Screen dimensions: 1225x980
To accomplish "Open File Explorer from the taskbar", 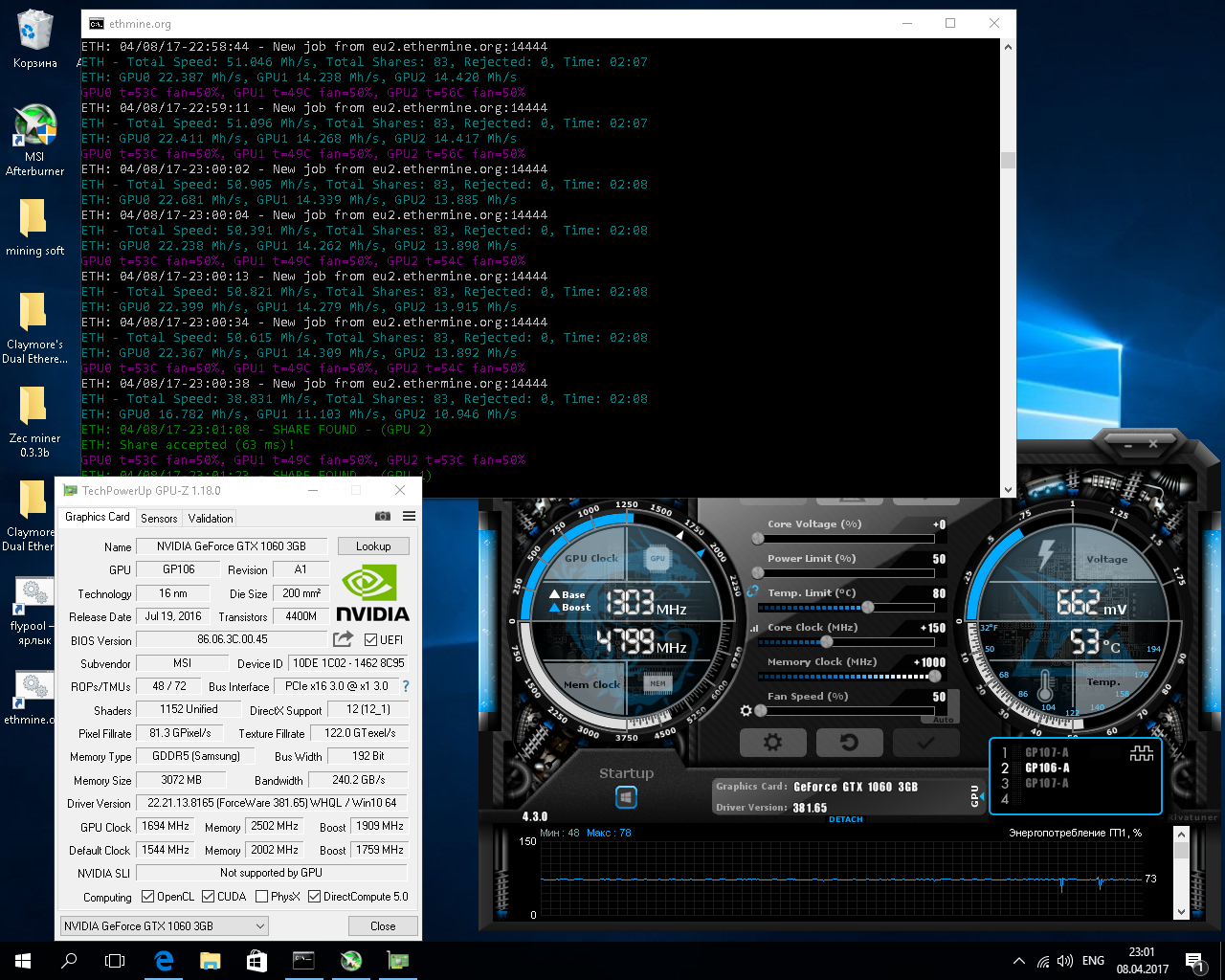I will coord(211,961).
